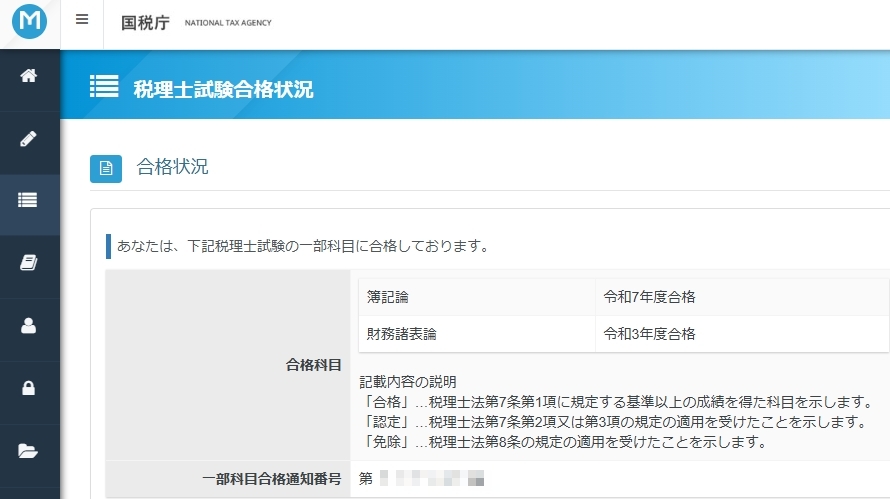Click the 税理士試験合格状況 page title
The height and width of the screenshot is (499, 890).
(x=223, y=90)
